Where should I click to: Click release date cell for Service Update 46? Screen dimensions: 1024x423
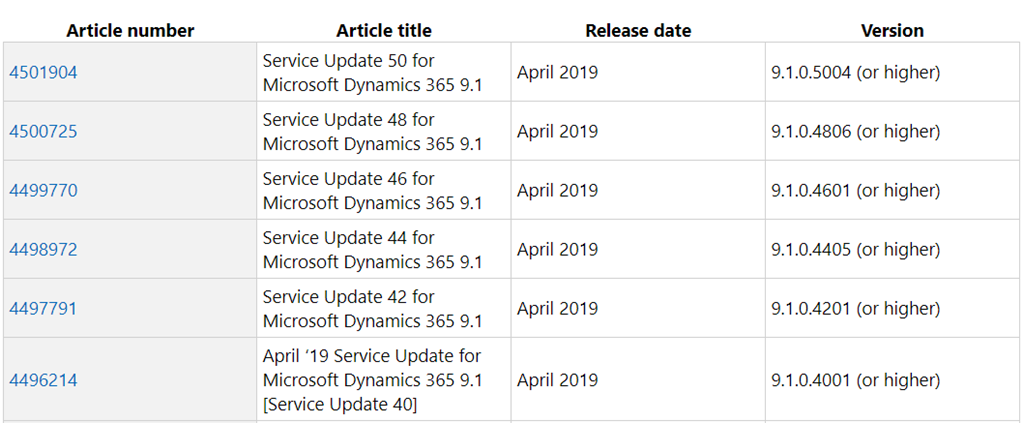638,191
